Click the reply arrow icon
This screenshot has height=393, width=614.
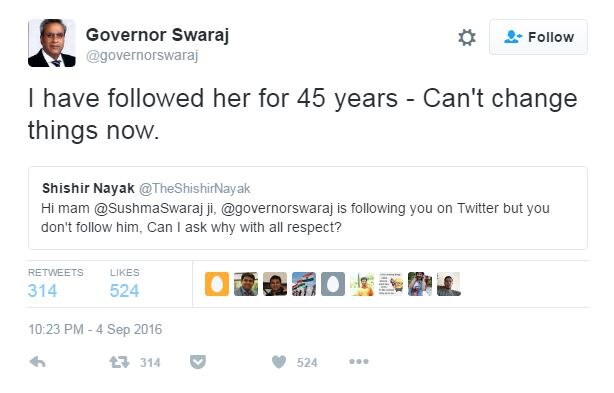(38, 362)
